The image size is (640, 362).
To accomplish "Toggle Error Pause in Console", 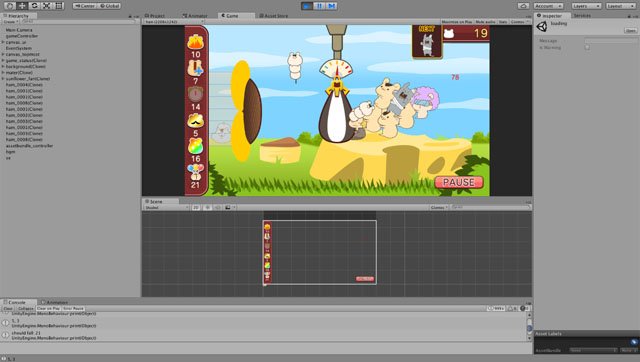I will coord(73,309).
